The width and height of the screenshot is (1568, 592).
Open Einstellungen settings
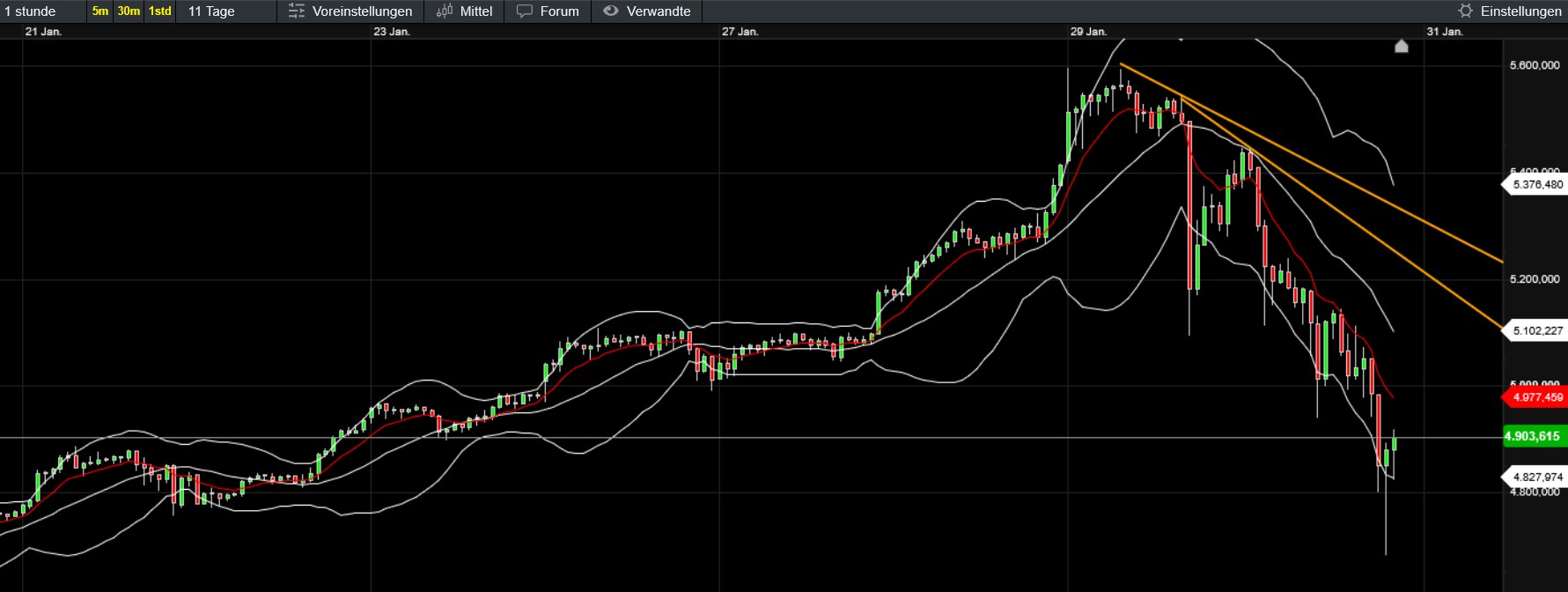1520,11
